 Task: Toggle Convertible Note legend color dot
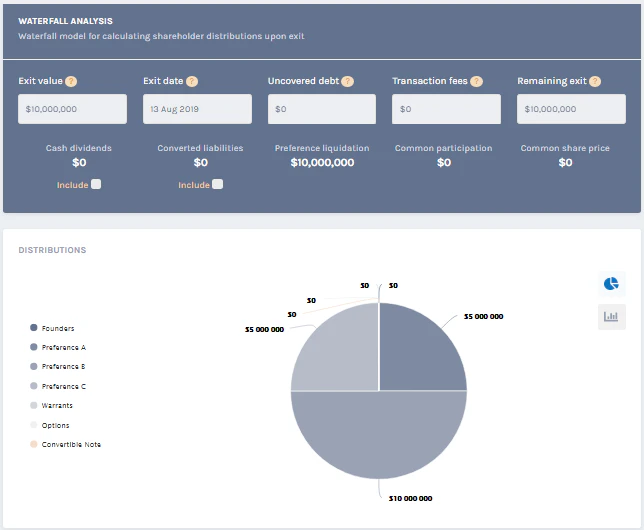click(34, 444)
